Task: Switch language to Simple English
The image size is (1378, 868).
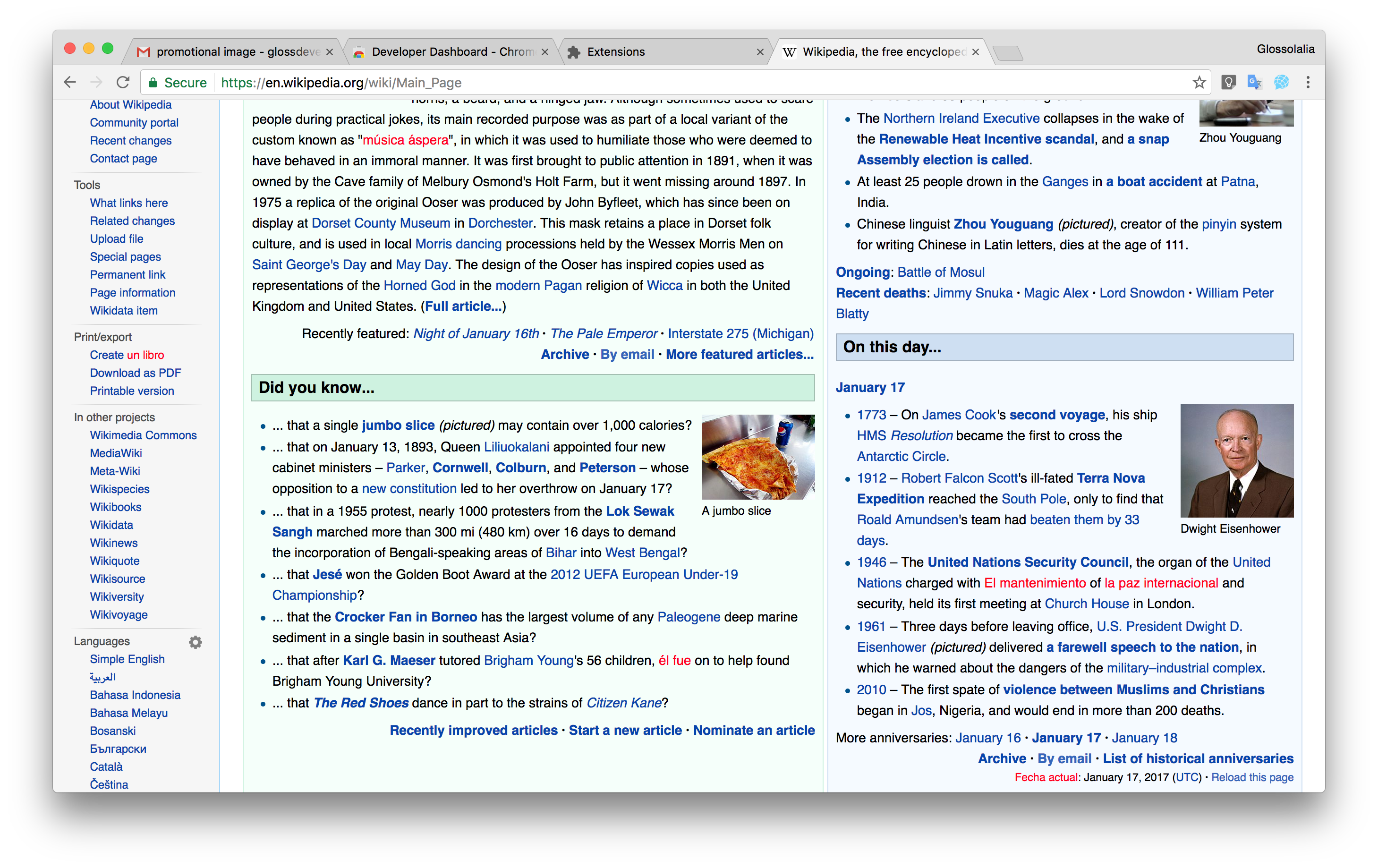Action: (x=127, y=659)
